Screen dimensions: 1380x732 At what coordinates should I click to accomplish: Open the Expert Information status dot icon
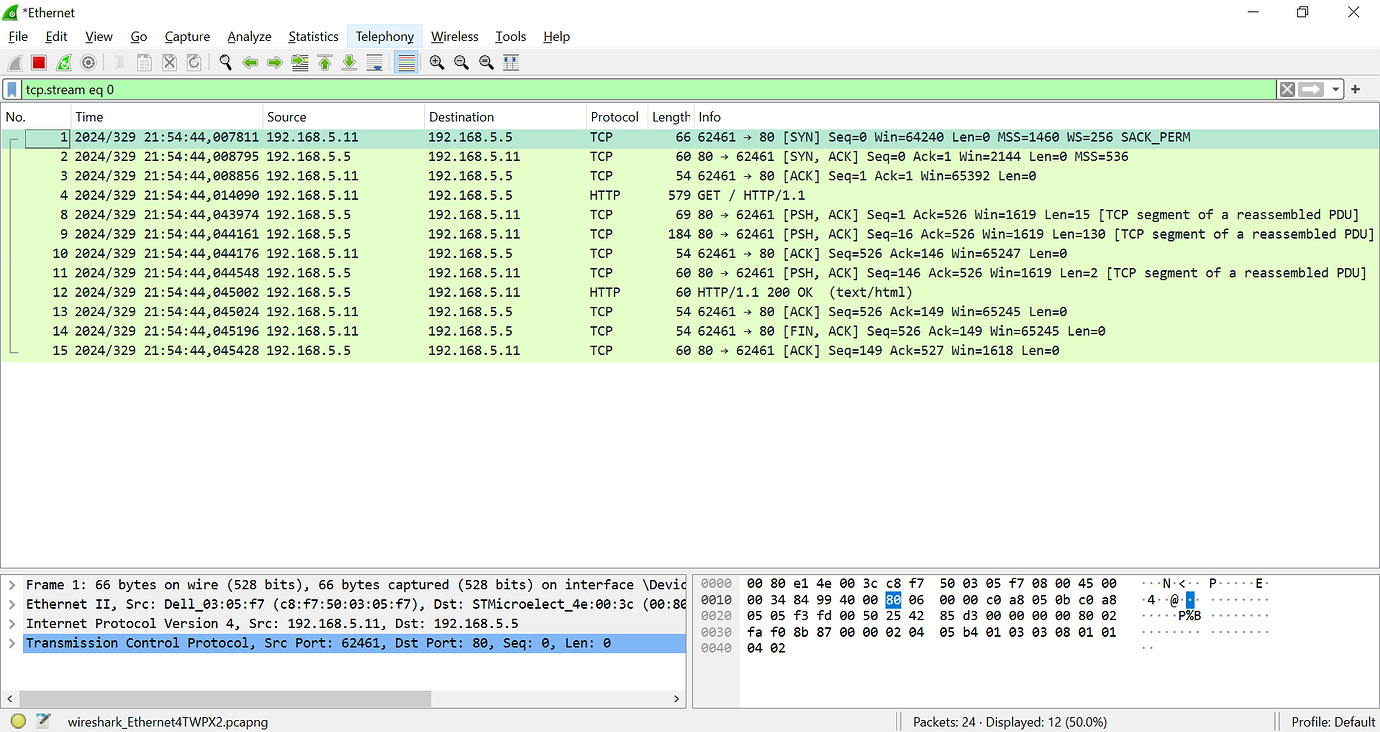click(17, 721)
